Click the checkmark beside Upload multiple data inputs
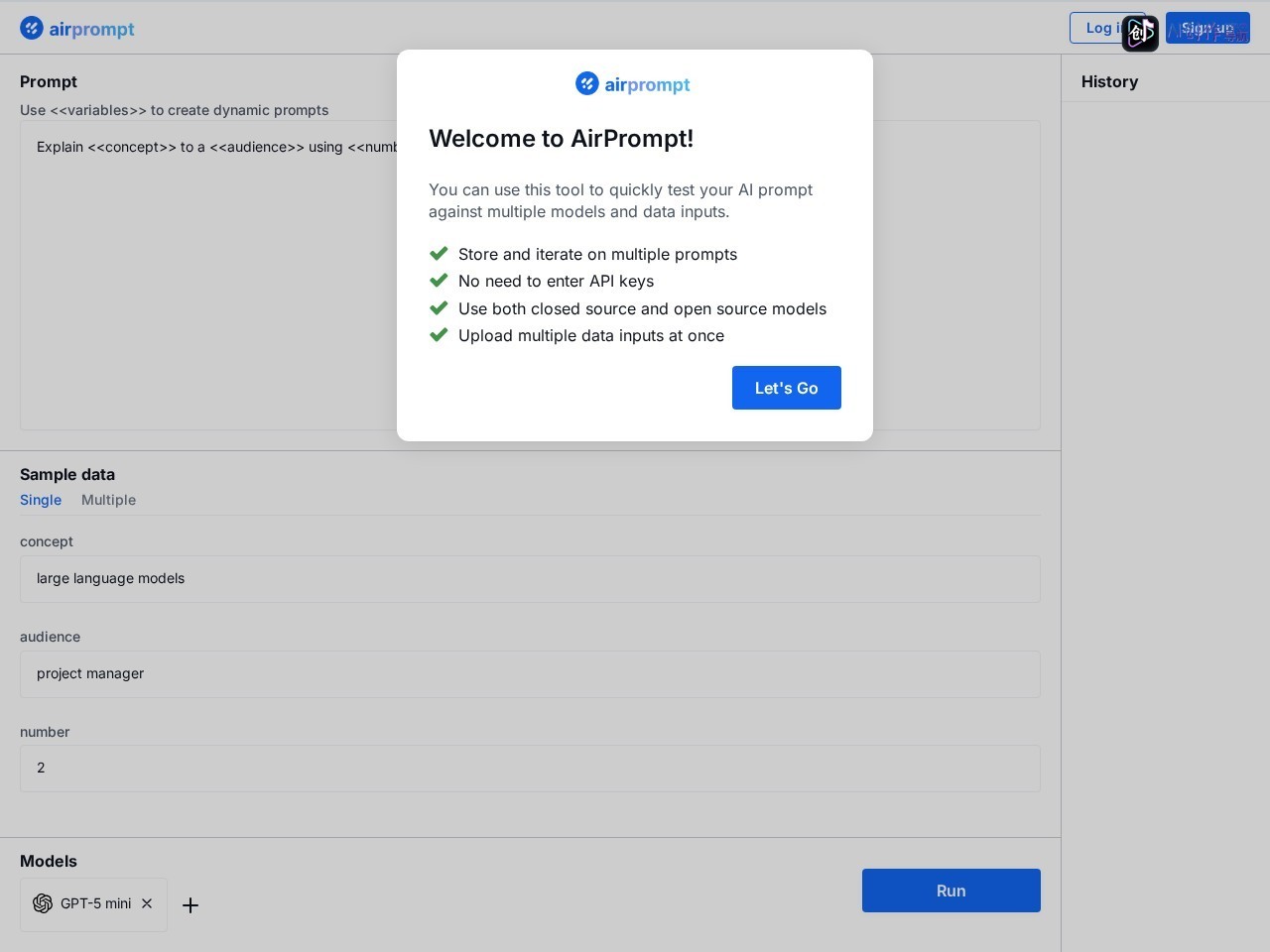 pyautogui.click(x=439, y=335)
